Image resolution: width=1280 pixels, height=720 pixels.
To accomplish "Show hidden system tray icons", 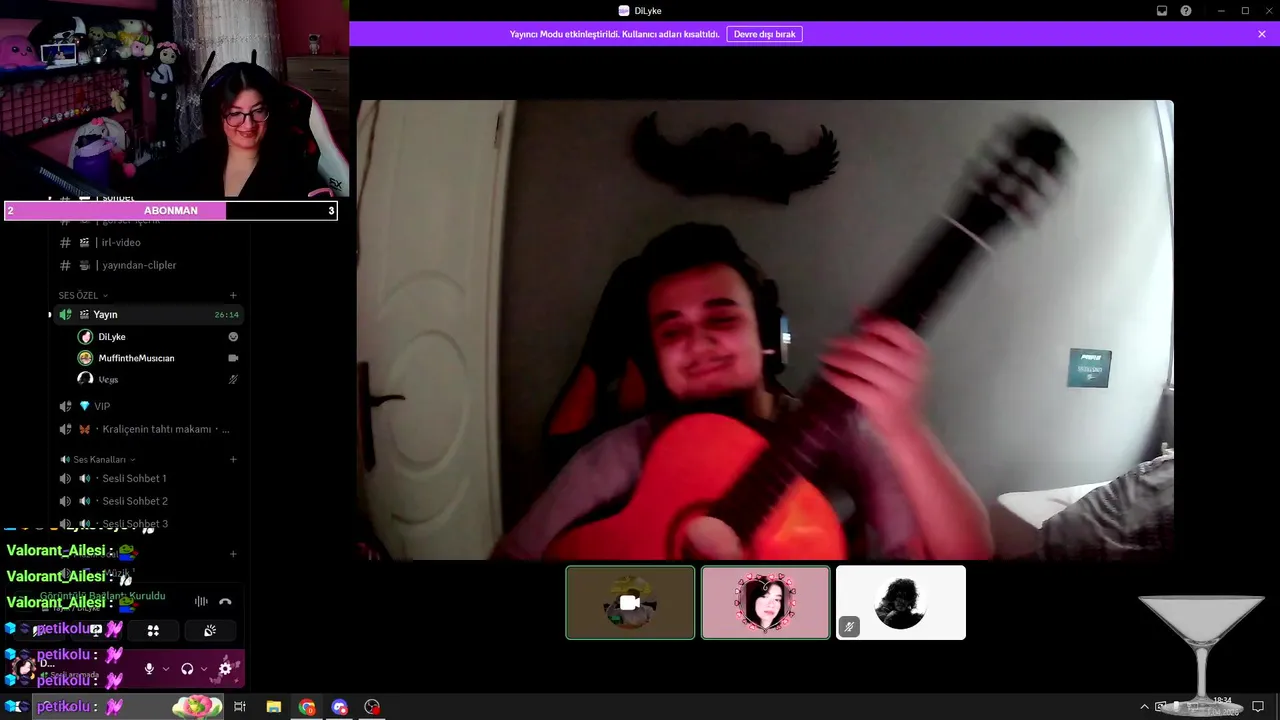I will pos(1144,706).
